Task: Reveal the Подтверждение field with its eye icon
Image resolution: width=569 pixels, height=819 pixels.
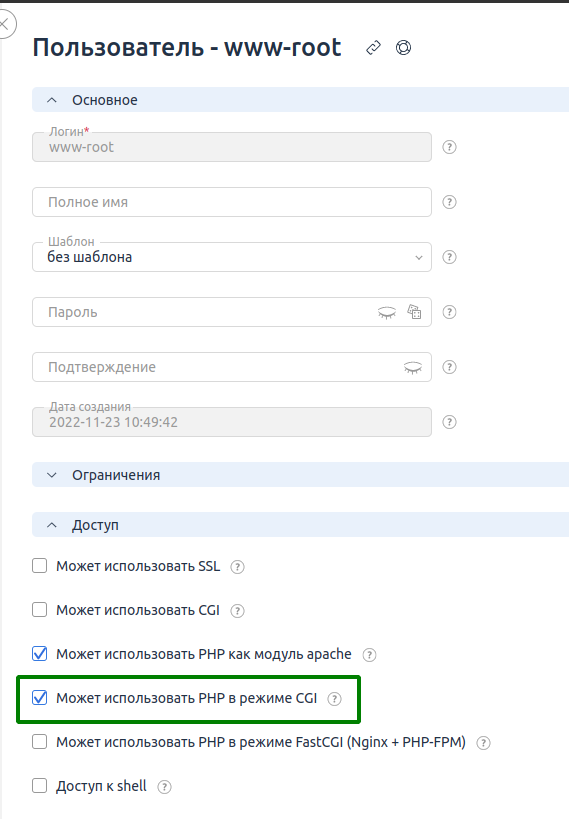Action: click(413, 367)
